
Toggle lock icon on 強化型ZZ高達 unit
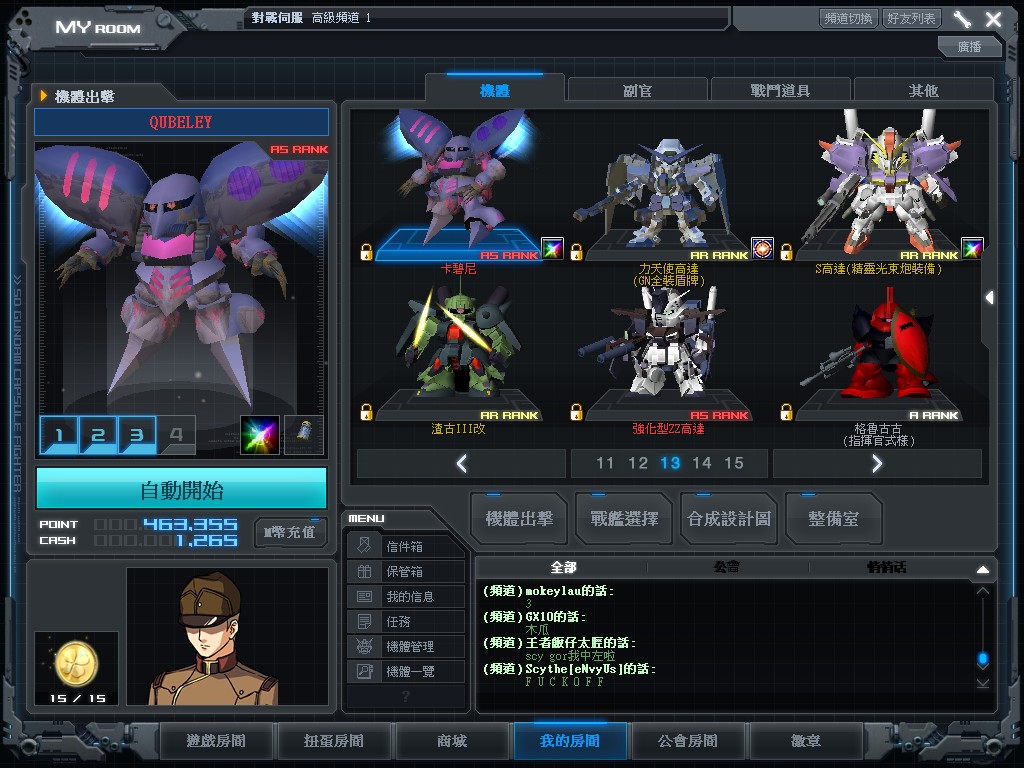pos(576,412)
